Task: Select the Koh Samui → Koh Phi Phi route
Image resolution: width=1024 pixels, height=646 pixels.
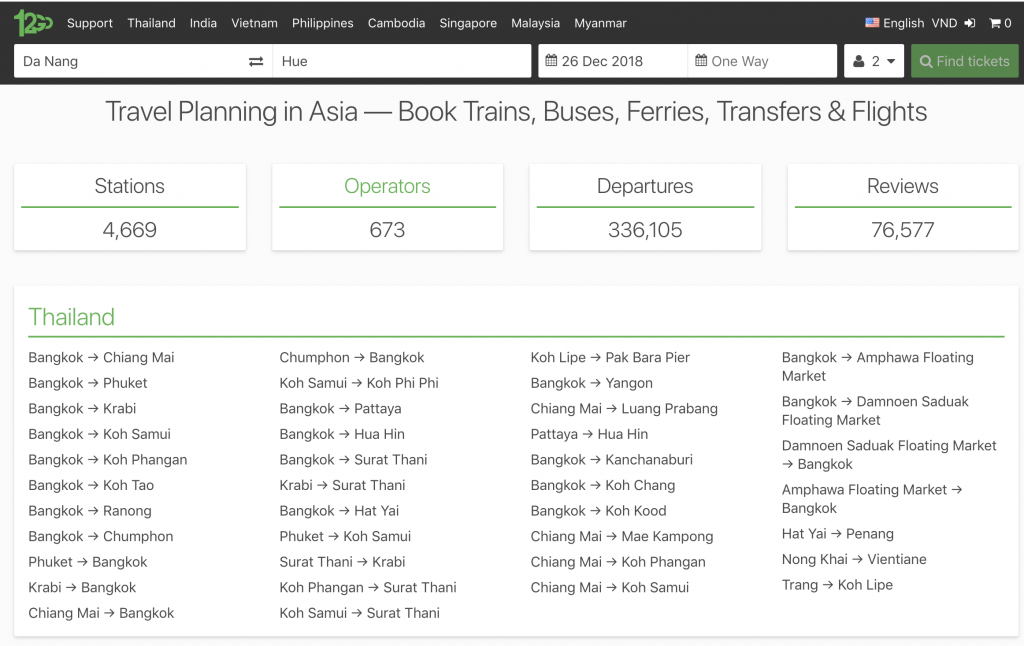Action: click(359, 383)
